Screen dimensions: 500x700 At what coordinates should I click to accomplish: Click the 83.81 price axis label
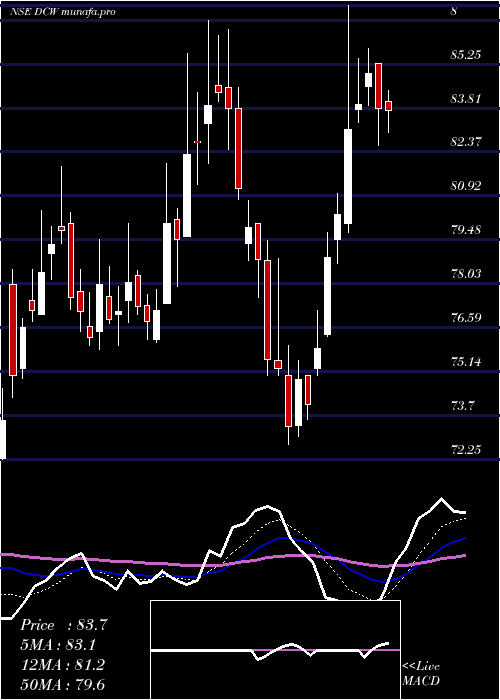click(x=466, y=99)
